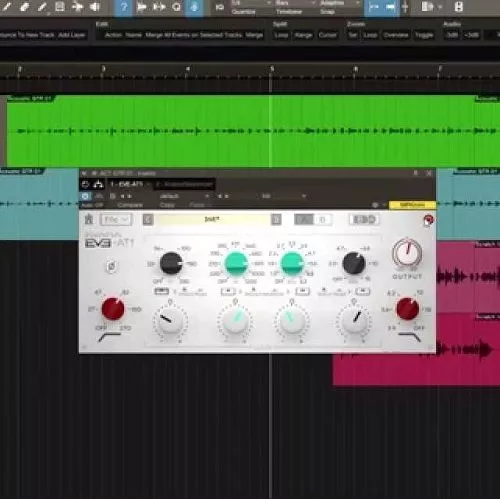Toggle low band shape switch

pyautogui.click(x=162, y=291)
